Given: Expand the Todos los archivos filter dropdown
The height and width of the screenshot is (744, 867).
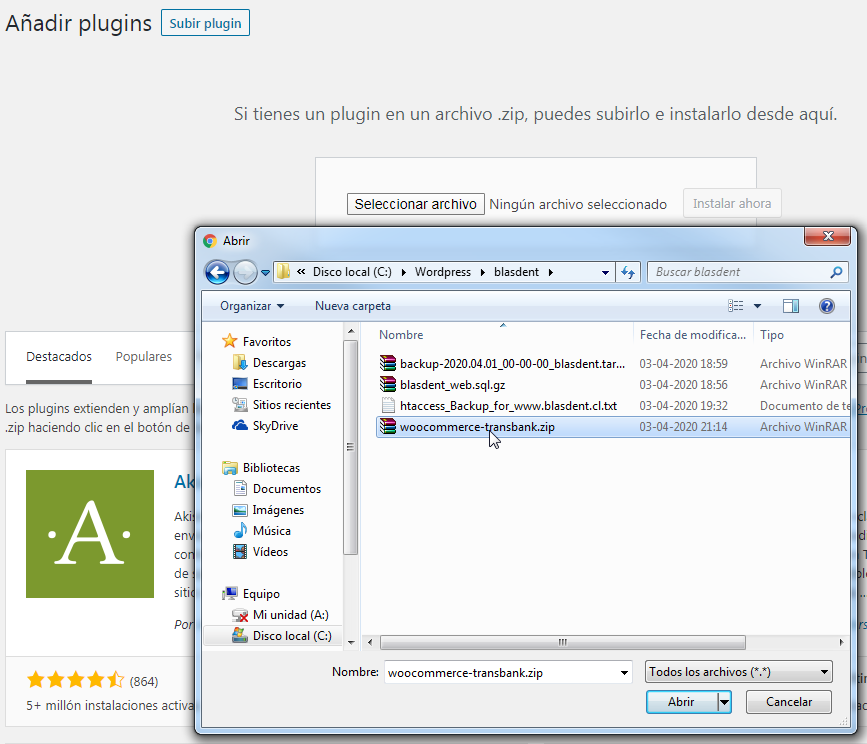Looking at the screenshot, I should pyautogui.click(x=738, y=672).
